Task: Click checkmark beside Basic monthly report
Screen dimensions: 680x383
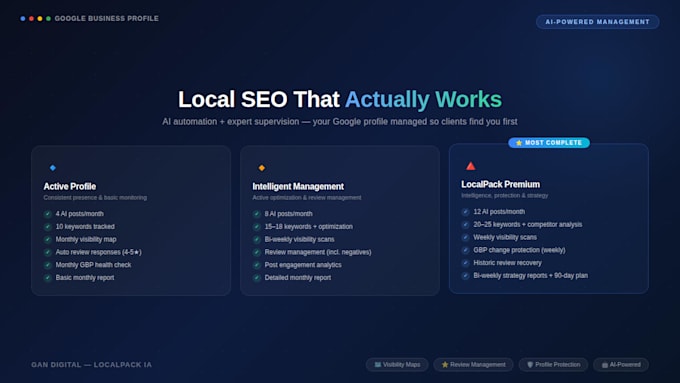Action: click(48, 278)
